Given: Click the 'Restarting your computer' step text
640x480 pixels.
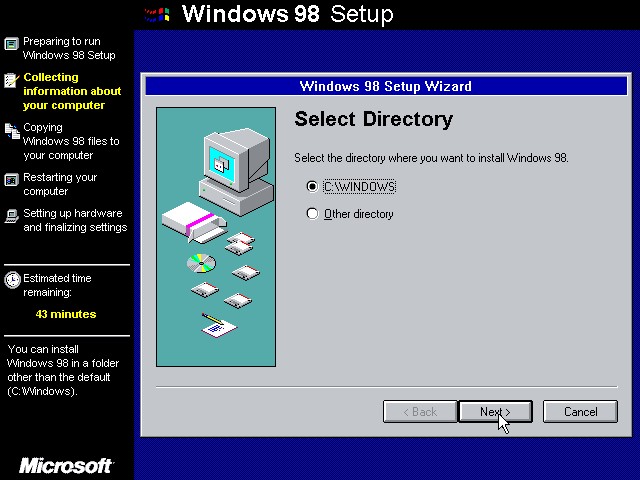Looking at the screenshot, I should [60, 184].
